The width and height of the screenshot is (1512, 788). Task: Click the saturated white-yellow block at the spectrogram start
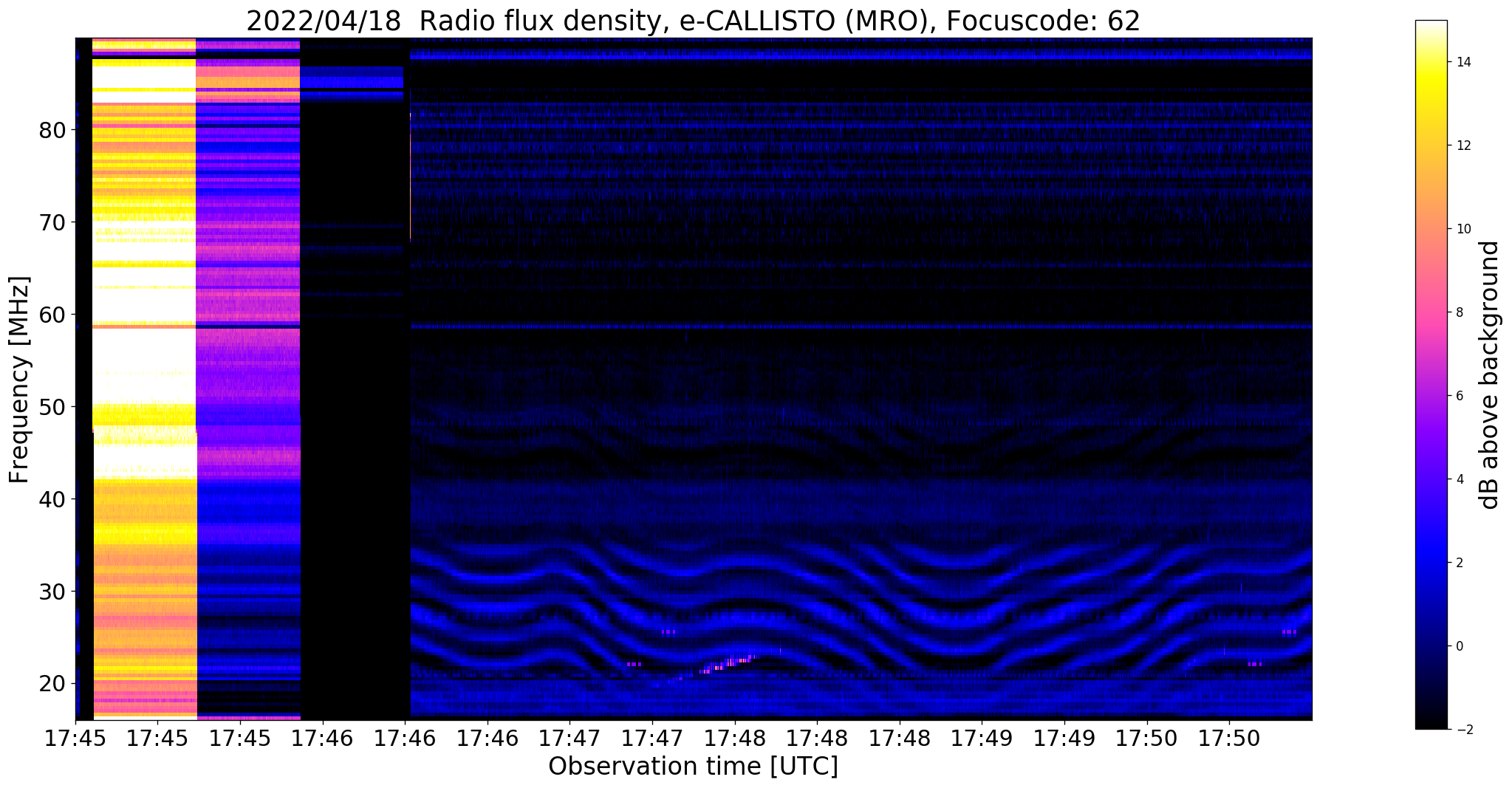(144, 378)
